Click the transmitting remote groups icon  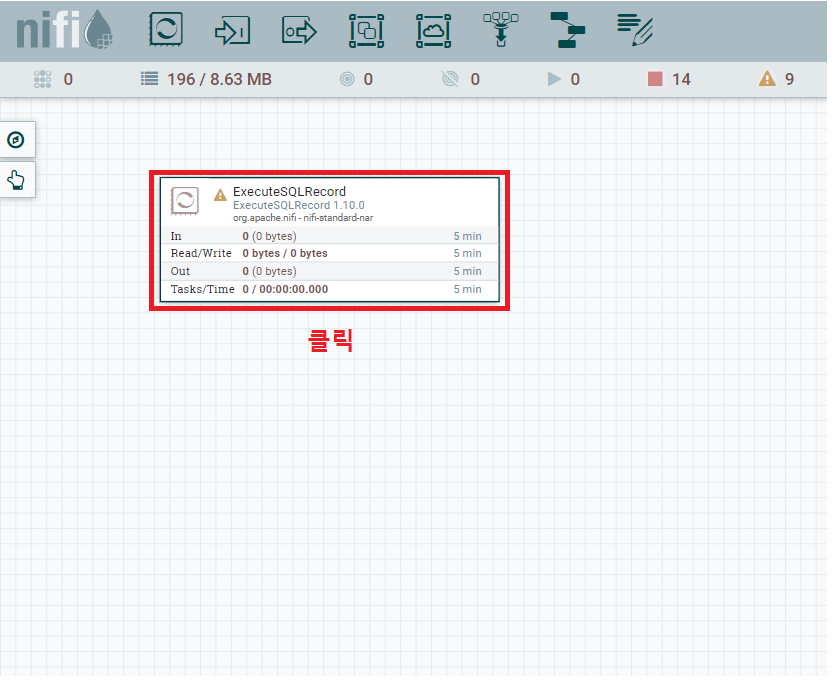point(347,79)
